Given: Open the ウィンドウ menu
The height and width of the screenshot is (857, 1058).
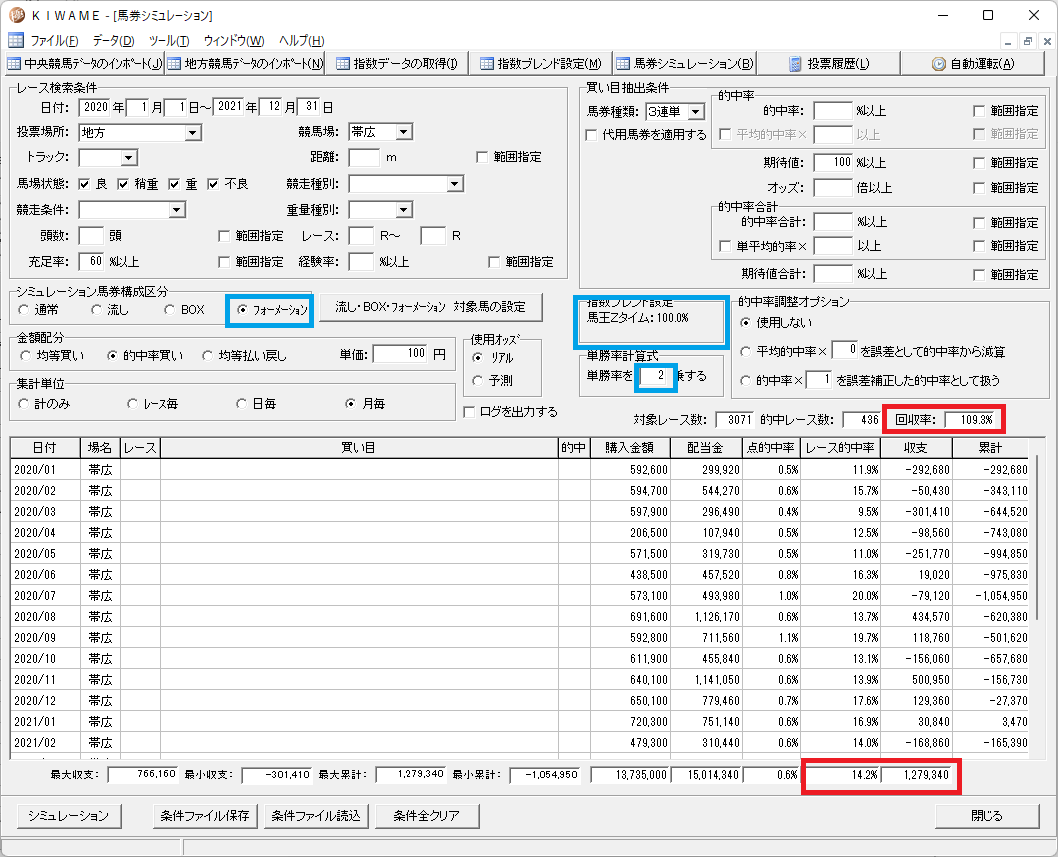Looking at the screenshot, I should click(234, 40).
